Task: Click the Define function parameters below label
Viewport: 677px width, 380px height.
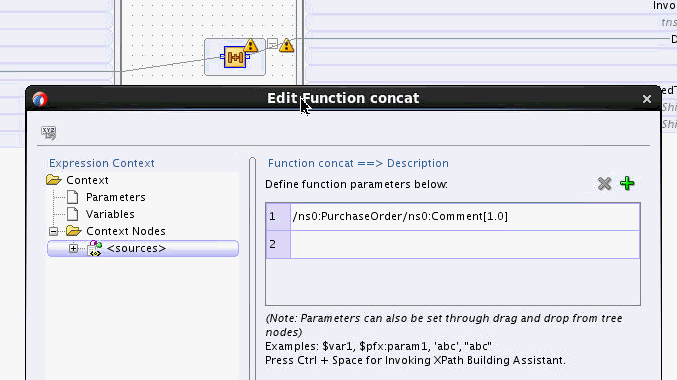Action: (356, 184)
